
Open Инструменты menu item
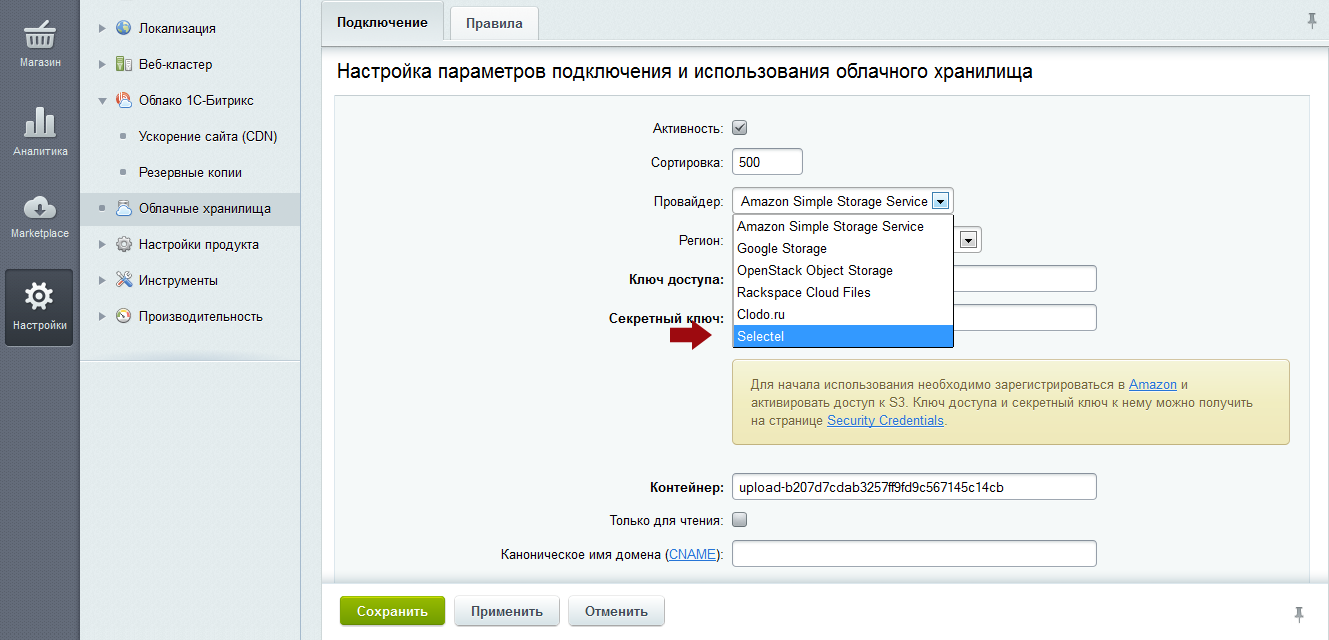178,280
